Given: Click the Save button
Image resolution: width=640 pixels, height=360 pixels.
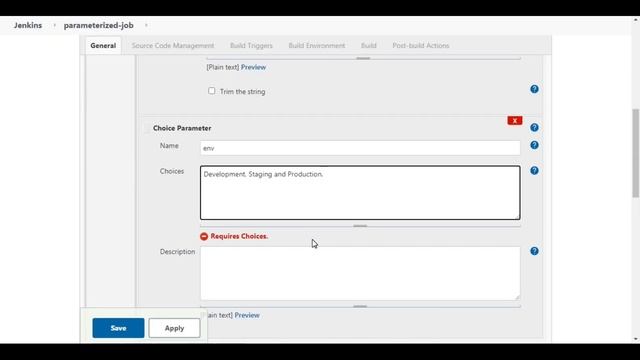Looking at the screenshot, I should (118, 328).
